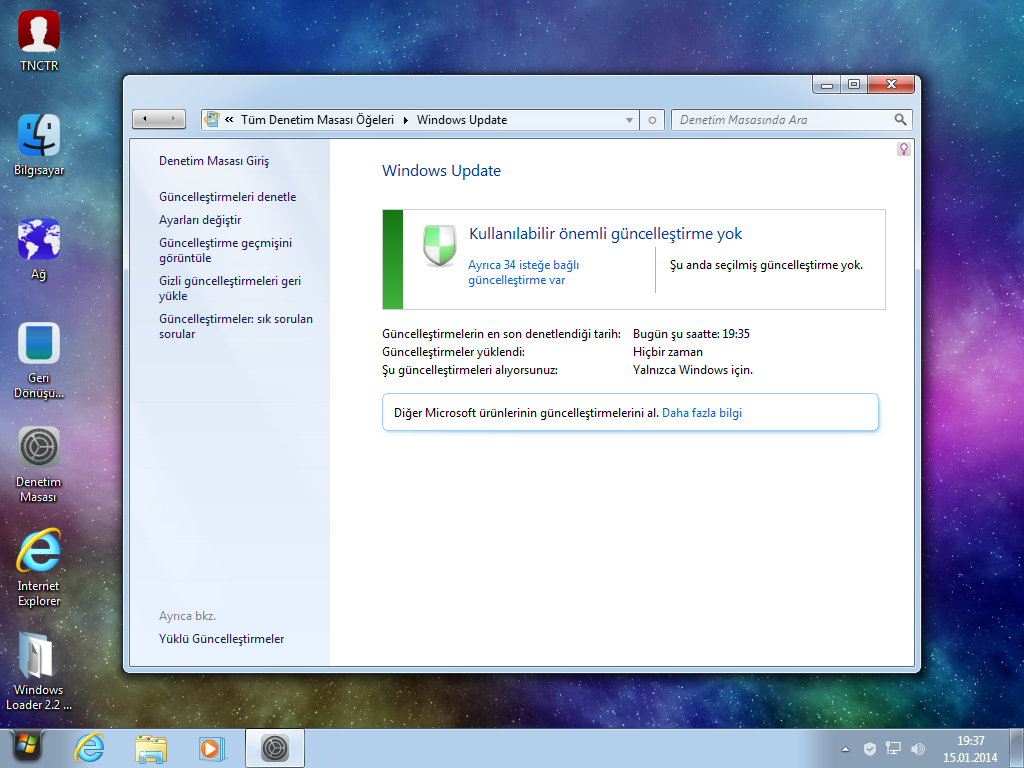This screenshot has height=768, width=1024.
Task: Show hidden system tray icons
Action: 846,749
